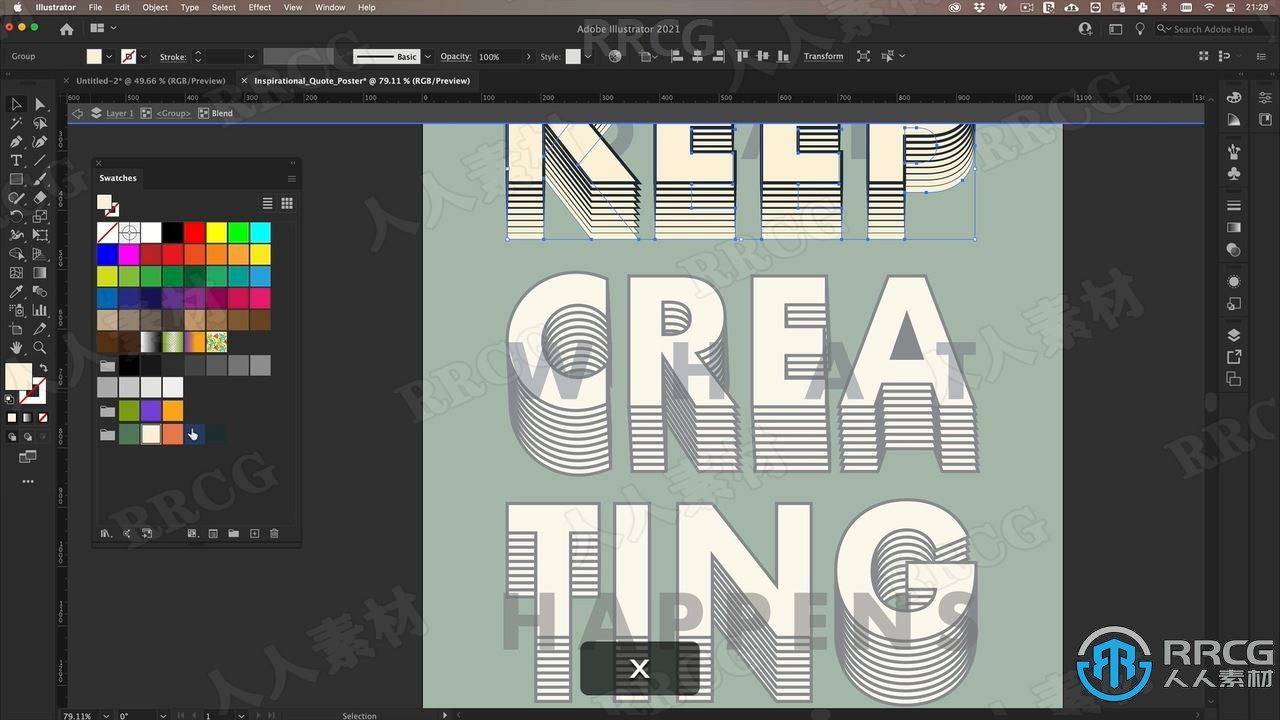Open graphic Style dropdown

pos(588,56)
